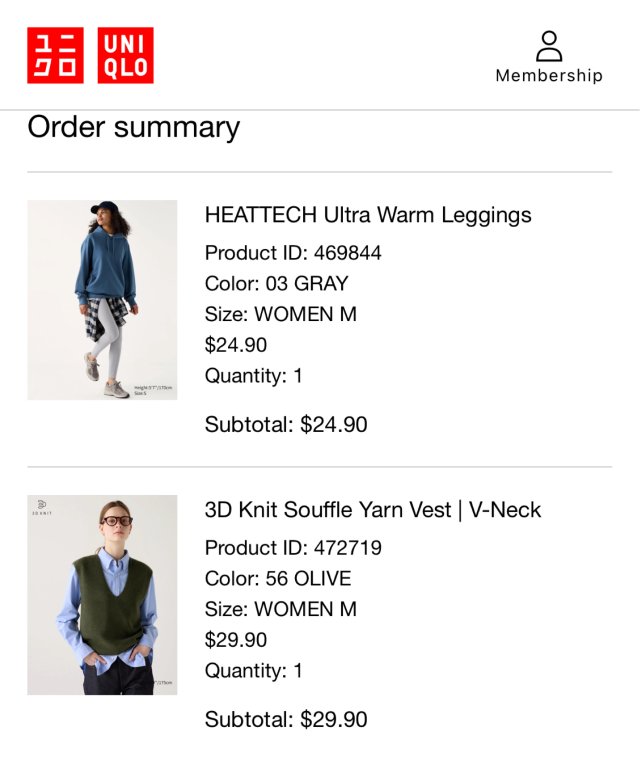Click the vest WOMEN M size line
Screen dimensions: 640x761
[280, 609]
